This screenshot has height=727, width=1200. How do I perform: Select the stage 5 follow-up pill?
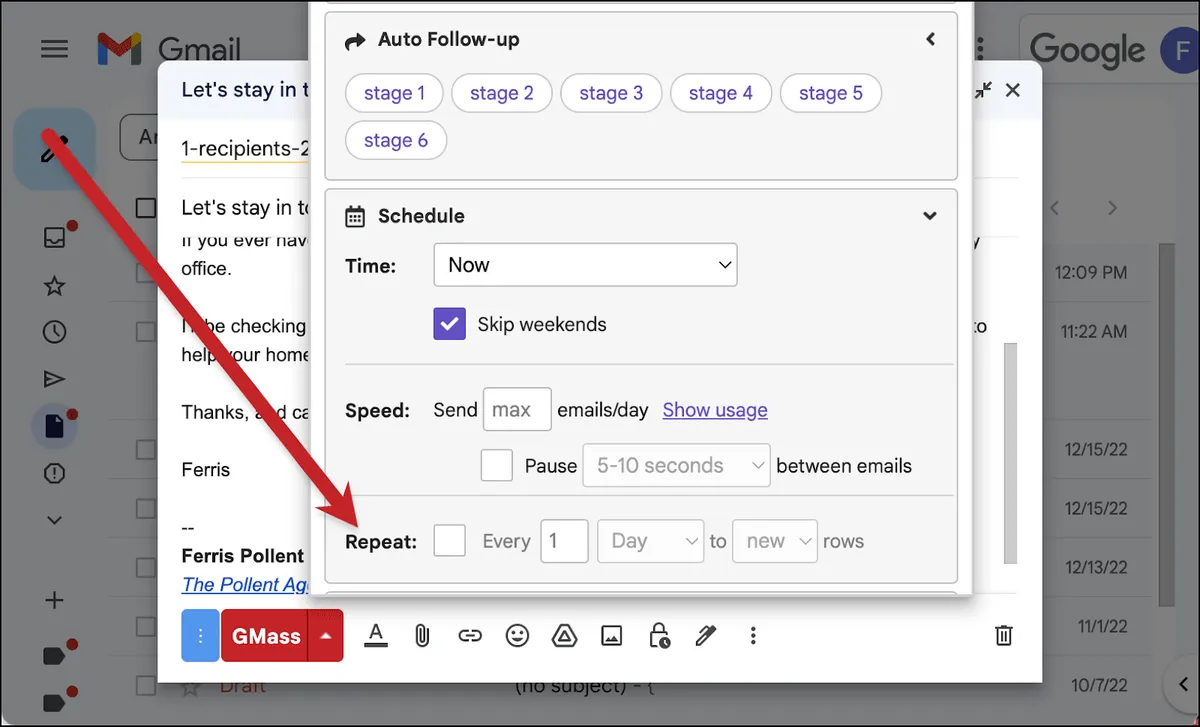(x=830, y=93)
